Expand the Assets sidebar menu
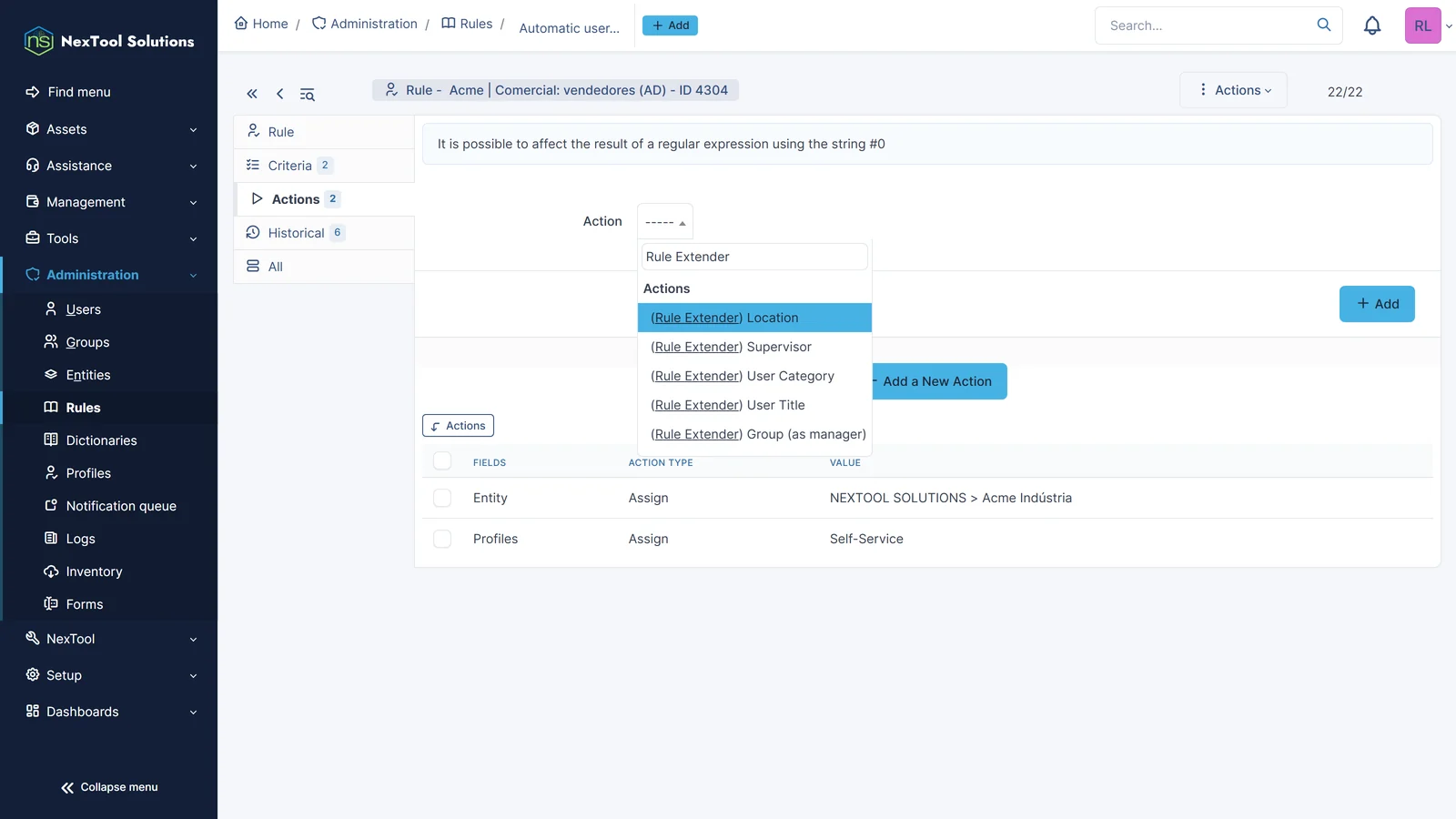The width and height of the screenshot is (1456, 819). pos(108,129)
